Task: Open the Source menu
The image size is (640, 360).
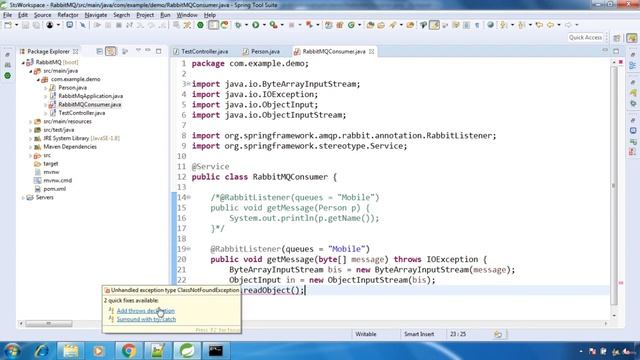Action: point(42,15)
